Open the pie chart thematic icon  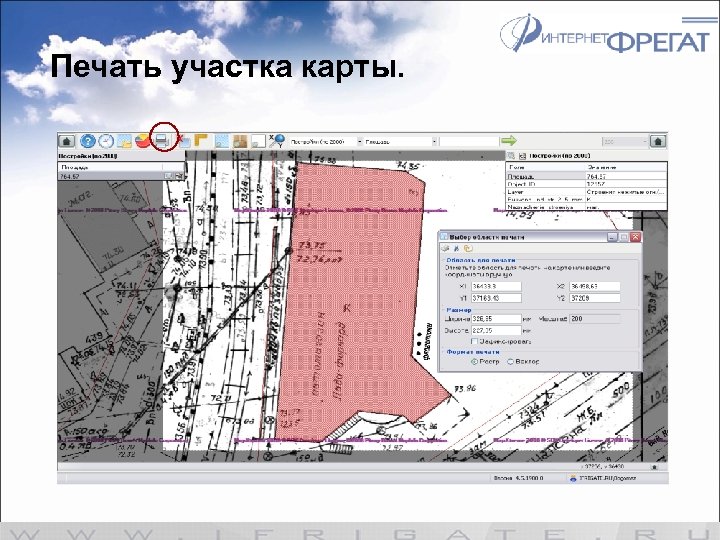pos(143,141)
